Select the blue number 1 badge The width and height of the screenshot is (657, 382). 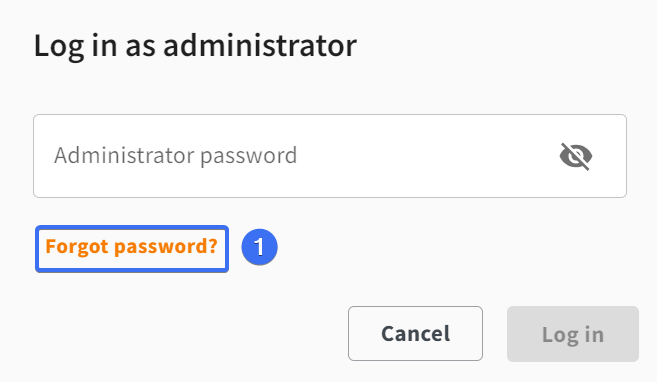(x=259, y=247)
